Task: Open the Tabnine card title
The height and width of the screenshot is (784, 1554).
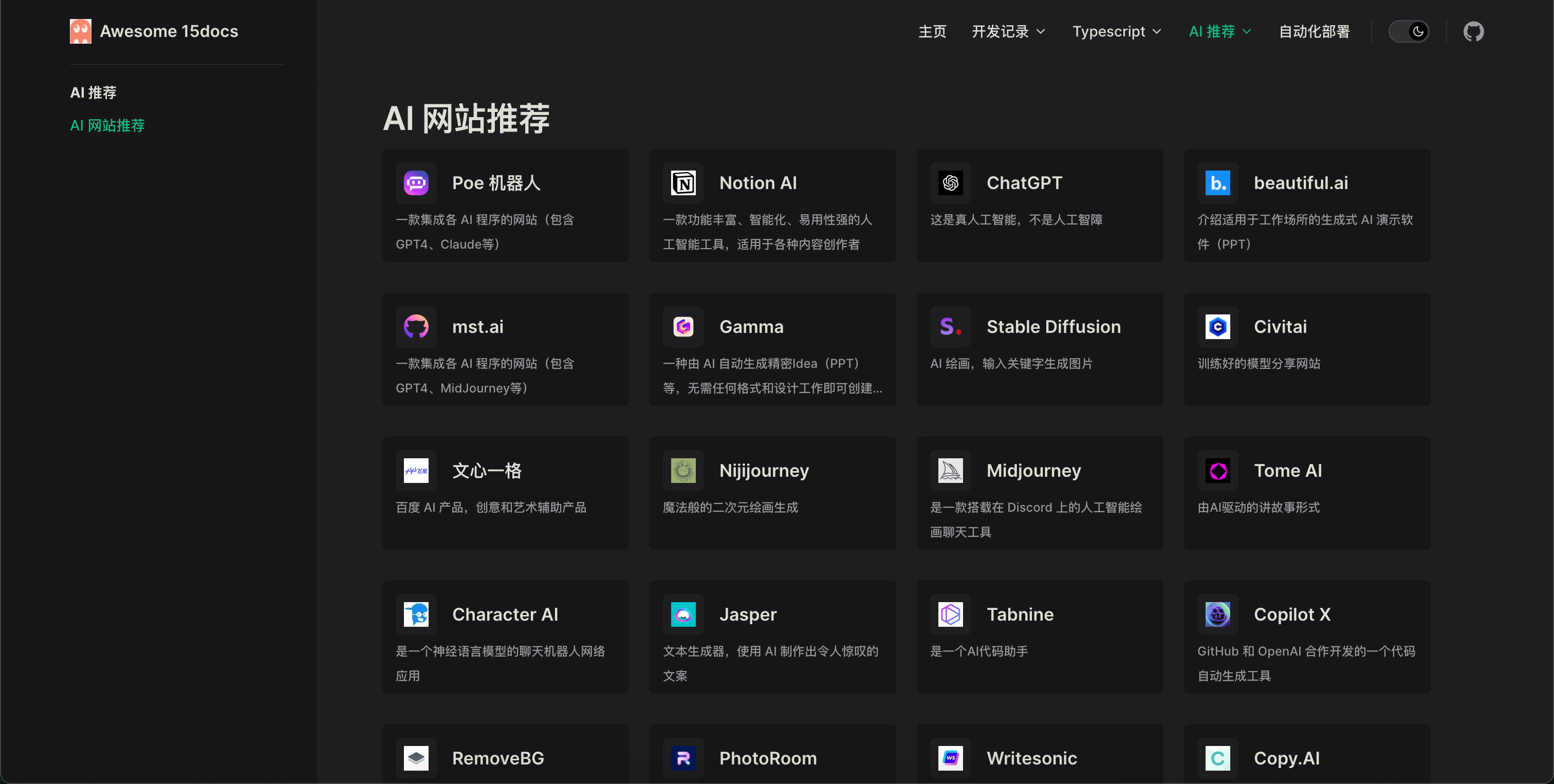Action: pyautogui.click(x=1020, y=614)
